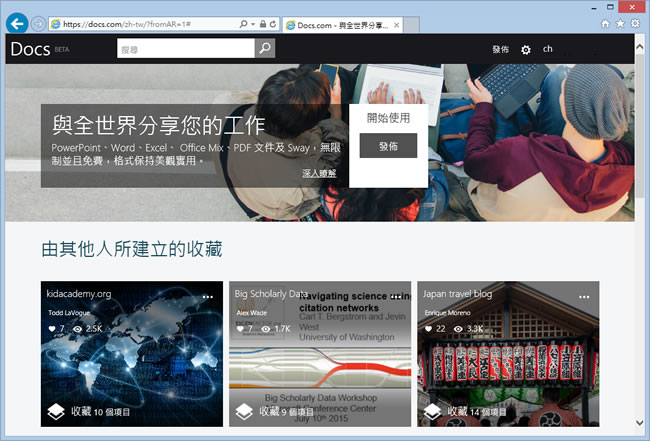
Task: Click the browser Home icon
Action: (605, 22)
